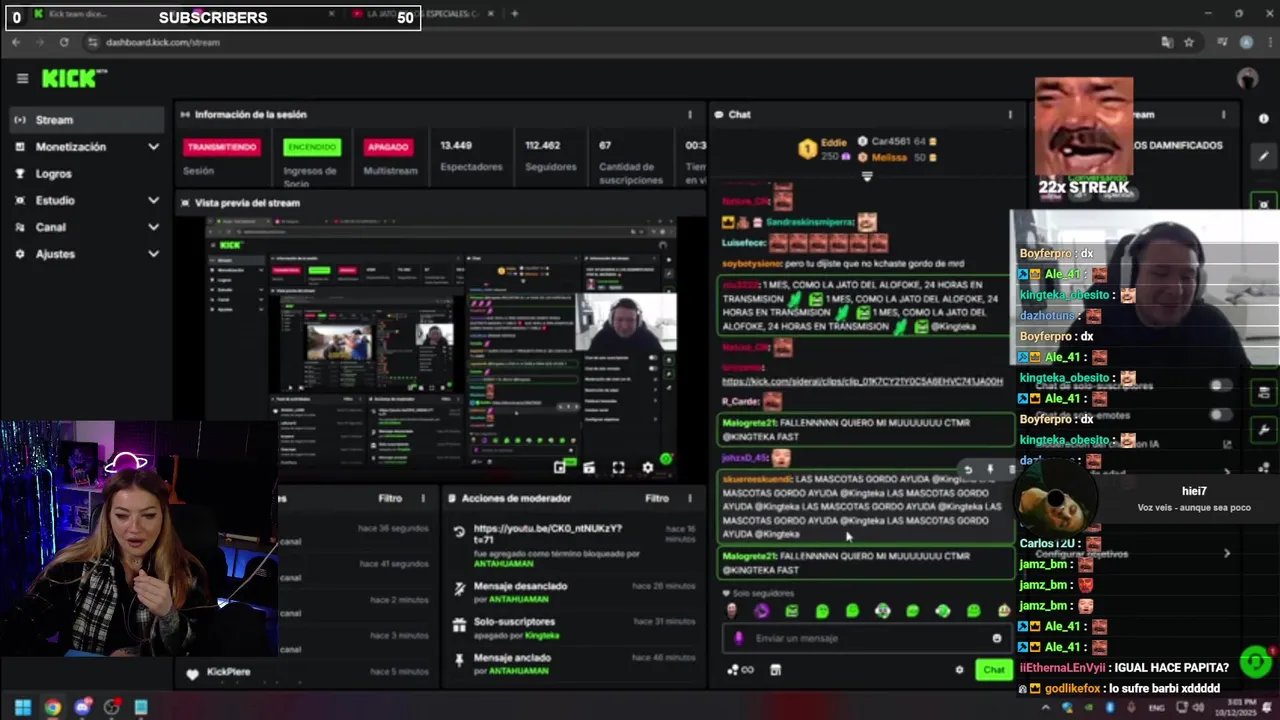
Task: Click pin icon beside Mensaje anclado
Action: (x=459, y=660)
